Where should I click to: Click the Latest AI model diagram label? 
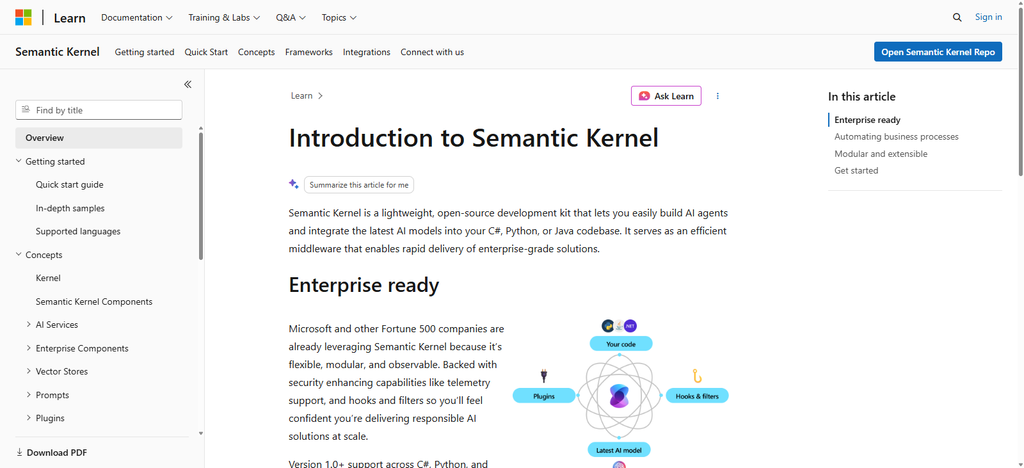pos(619,450)
